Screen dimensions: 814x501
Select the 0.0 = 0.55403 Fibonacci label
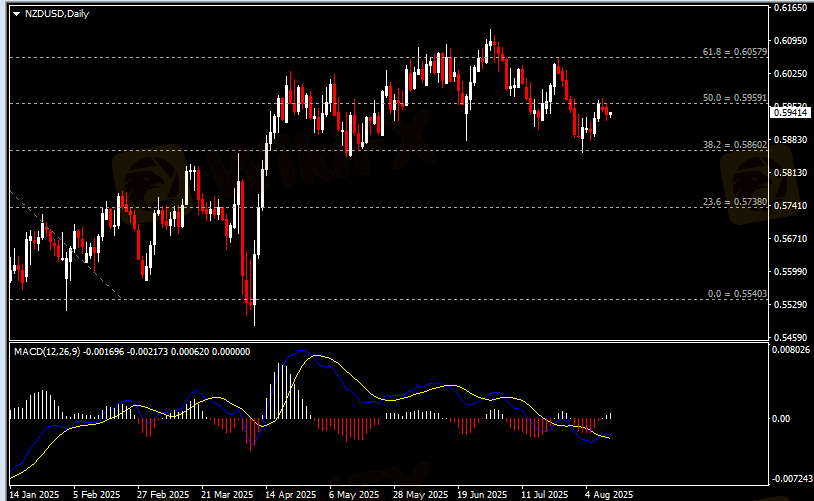737,294
